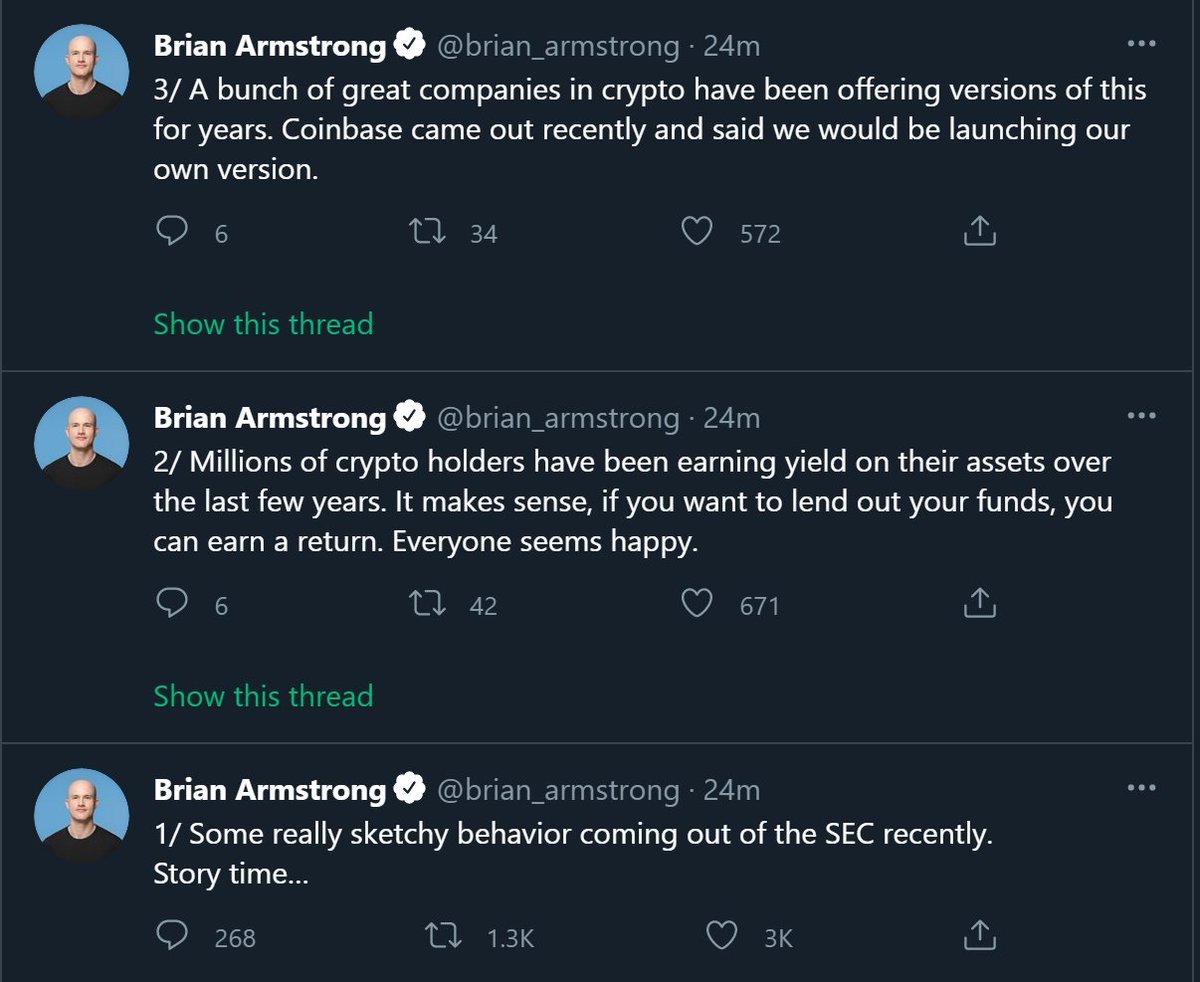Open @brian_armstrong handle on the 2/ tweet

[x=558, y=418]
